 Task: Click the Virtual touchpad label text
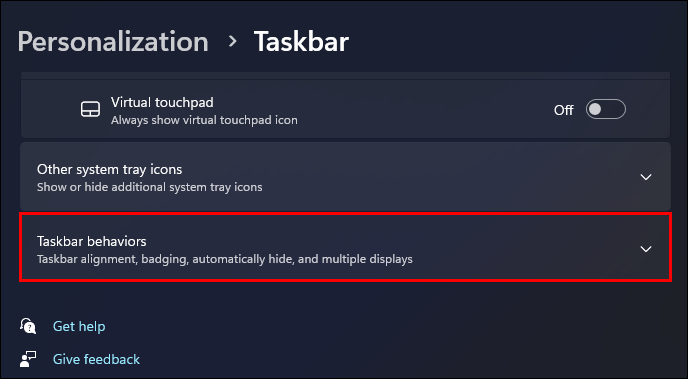tap(162, 103)
